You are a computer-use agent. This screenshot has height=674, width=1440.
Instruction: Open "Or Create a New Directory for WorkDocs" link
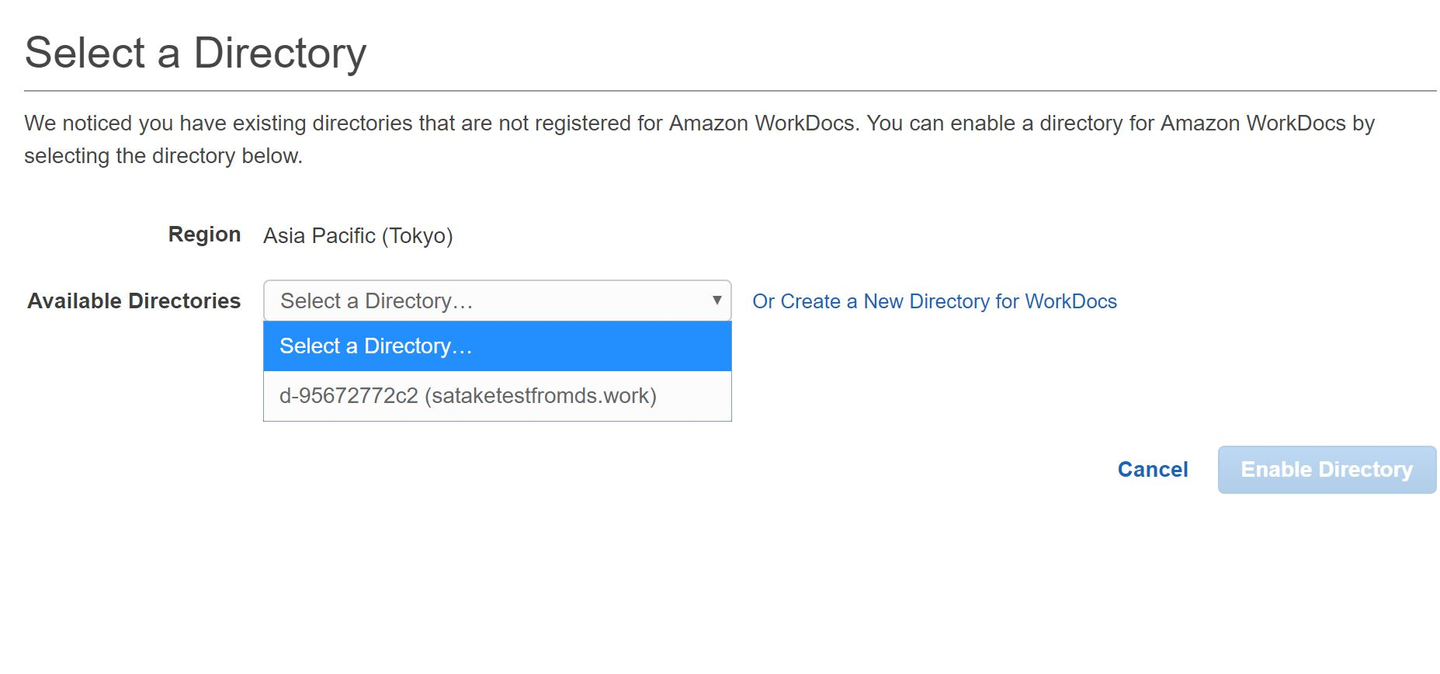coord(934,302)
